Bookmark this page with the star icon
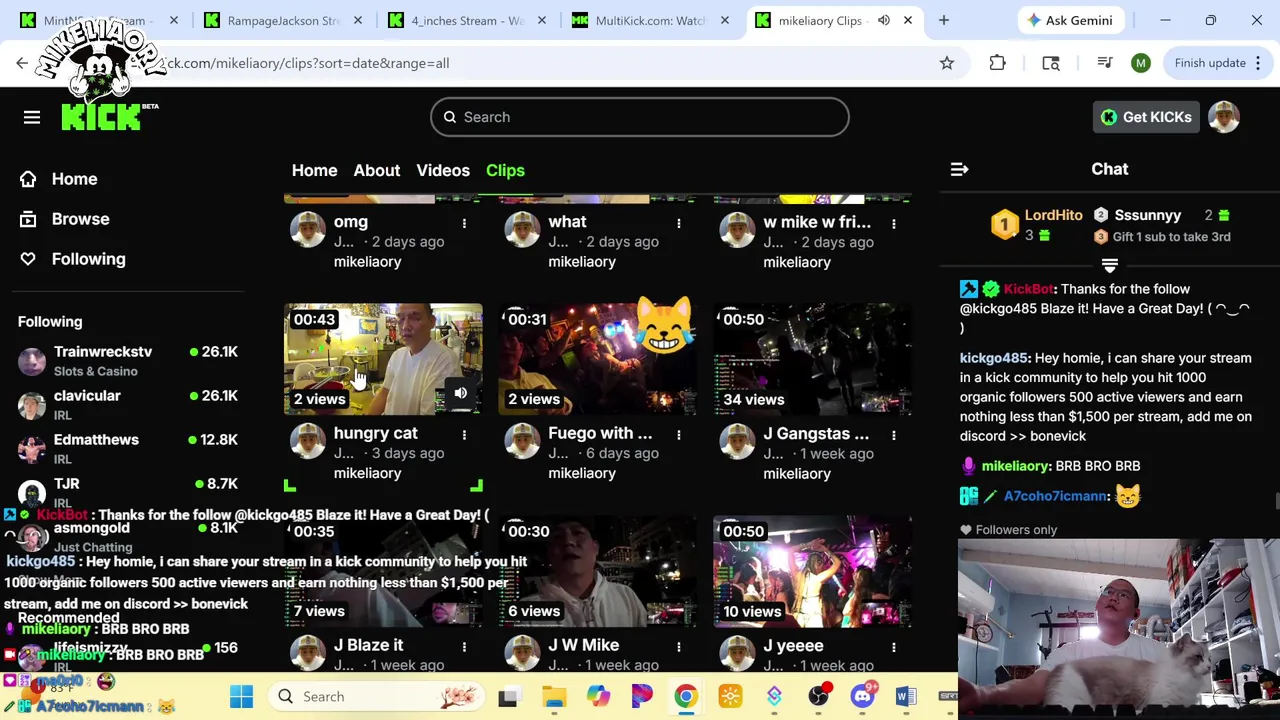The height and width of the screenshot is (720, 1280). (947, 63)
